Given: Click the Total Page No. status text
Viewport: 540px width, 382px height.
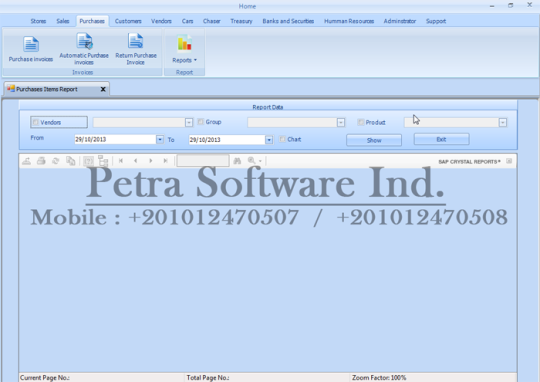Looking at the screenshot, I should pos(208,378).
